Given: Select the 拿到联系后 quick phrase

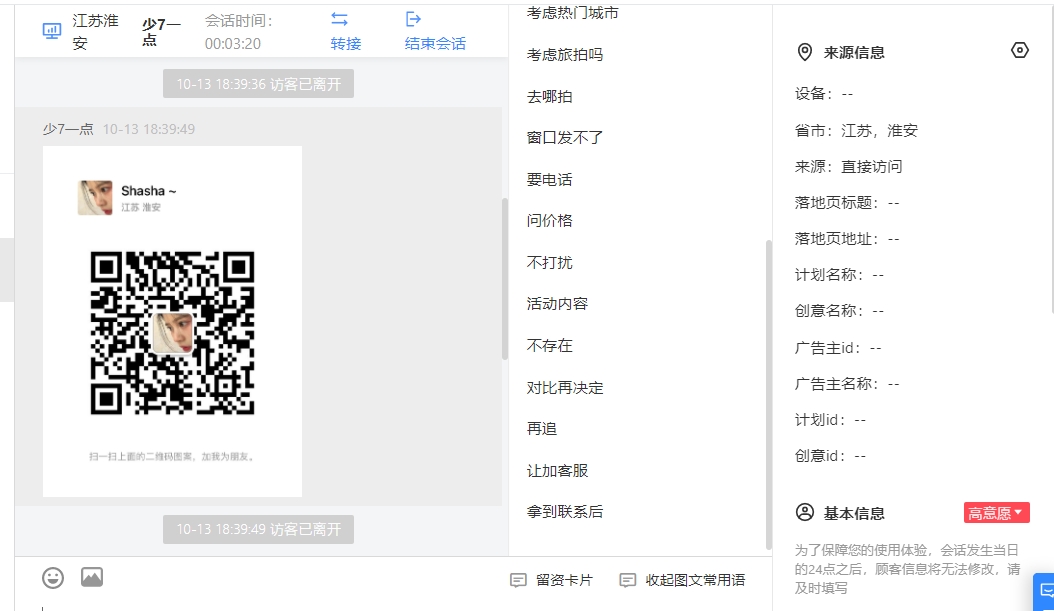Looking at the screenshot, I should pyautogui.click(x=565, y=512).
